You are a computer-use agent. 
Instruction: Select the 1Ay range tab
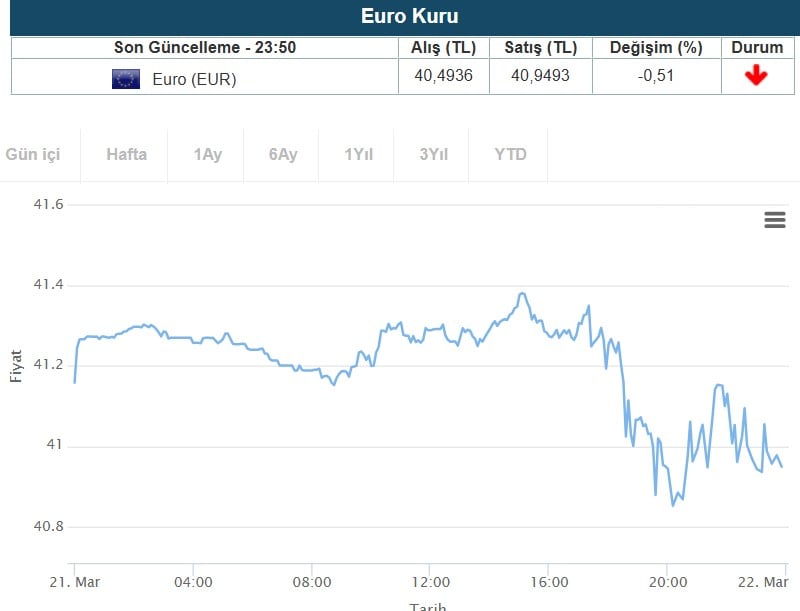click(208, 154)
